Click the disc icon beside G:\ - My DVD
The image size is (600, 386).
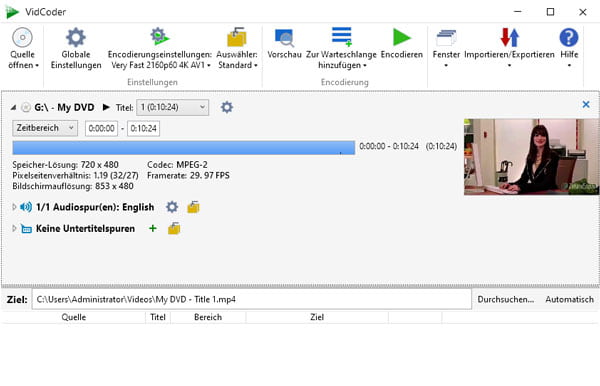(26, 107)
